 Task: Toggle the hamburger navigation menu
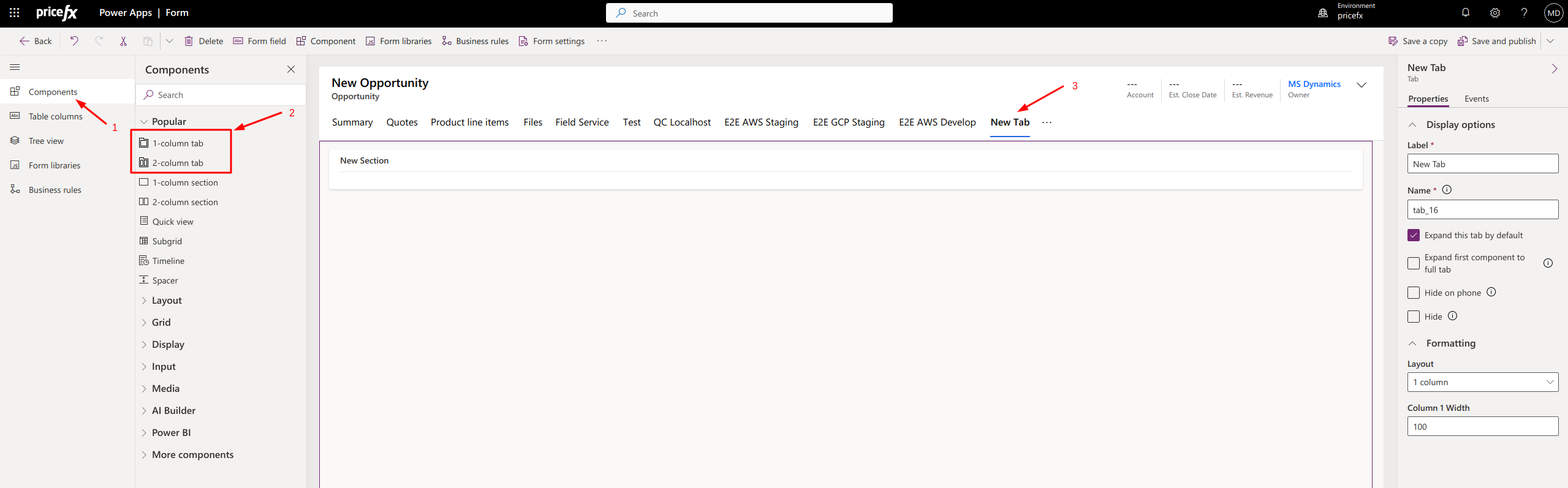15,67
